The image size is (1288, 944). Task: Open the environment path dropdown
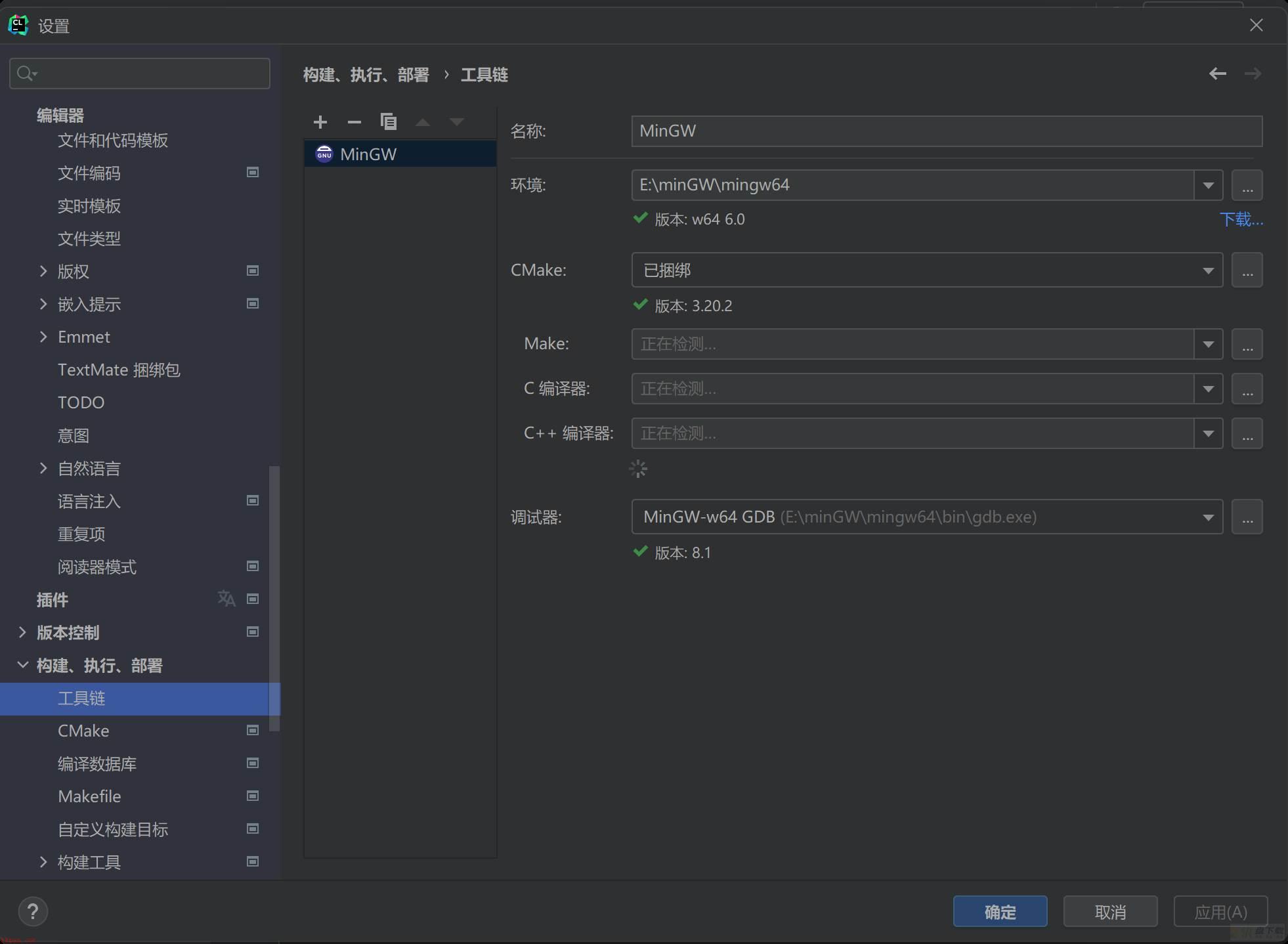pyautogui.click(x=1208, y=185)
